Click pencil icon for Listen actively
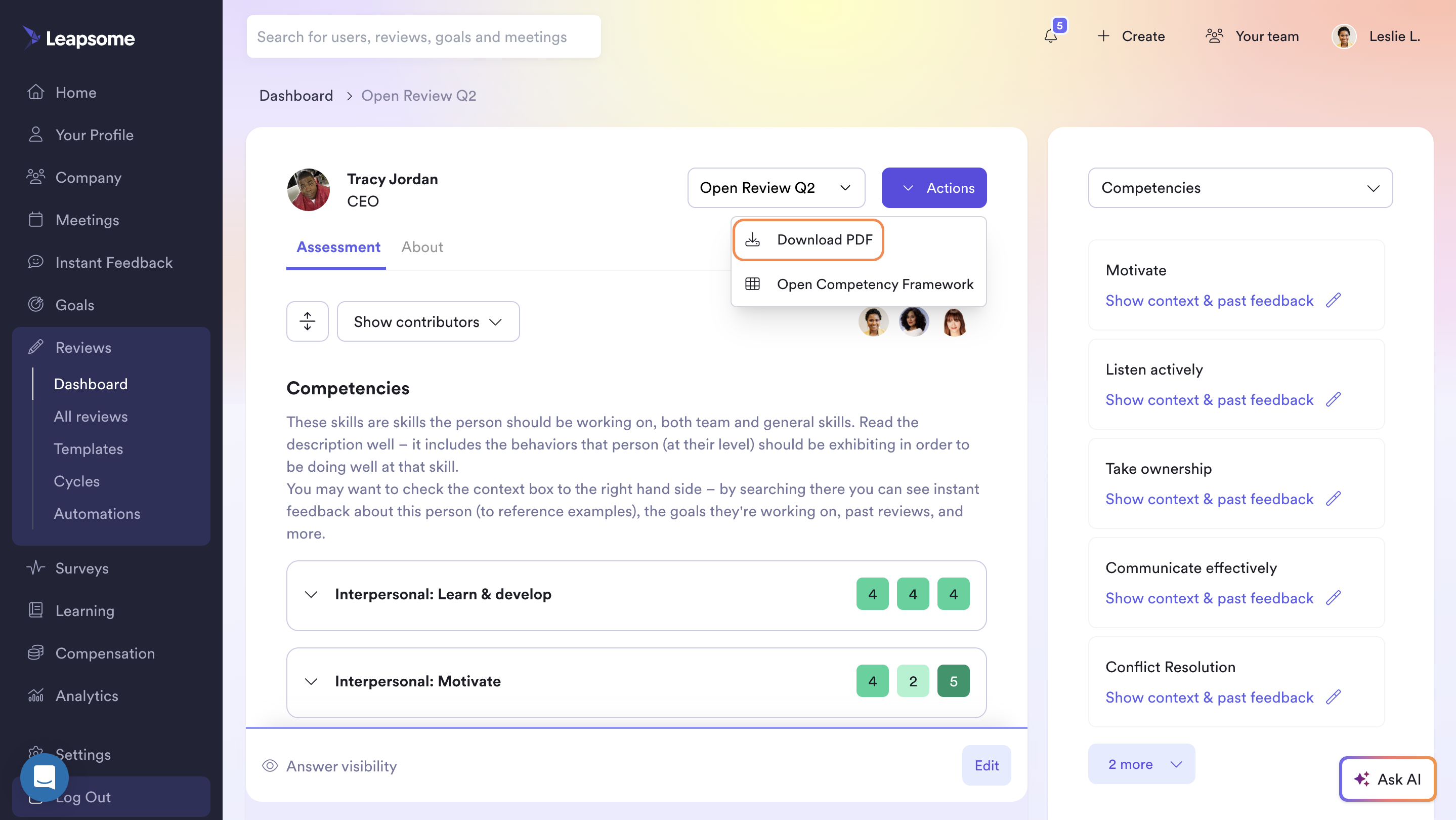Viewport: 1456px width, 820px height. pos(1334,399)
